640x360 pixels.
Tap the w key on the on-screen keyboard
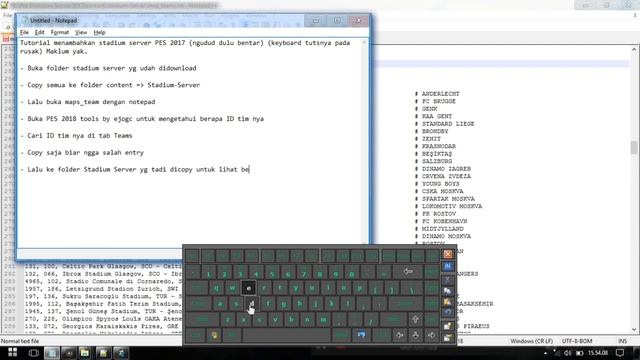[232, 288]
